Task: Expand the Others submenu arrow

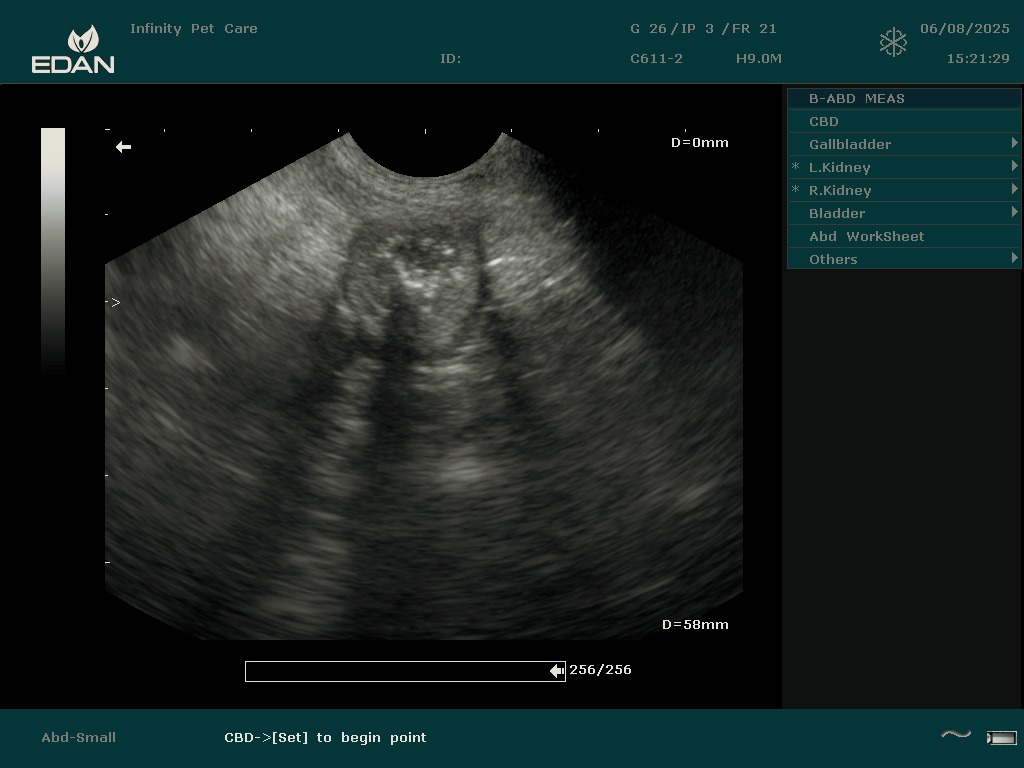Action: [1014, 259]
